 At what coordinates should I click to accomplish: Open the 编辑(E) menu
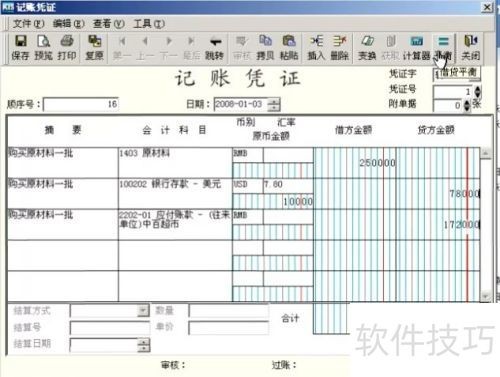68,24
